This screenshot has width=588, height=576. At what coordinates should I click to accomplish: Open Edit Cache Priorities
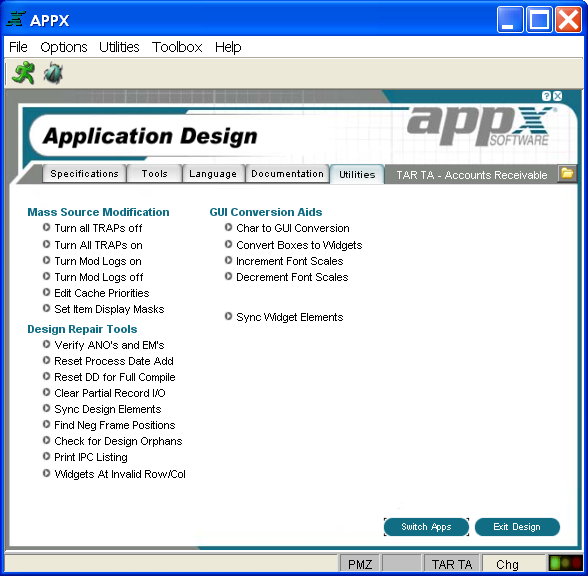pyautogui.click(x=102, y=293)
